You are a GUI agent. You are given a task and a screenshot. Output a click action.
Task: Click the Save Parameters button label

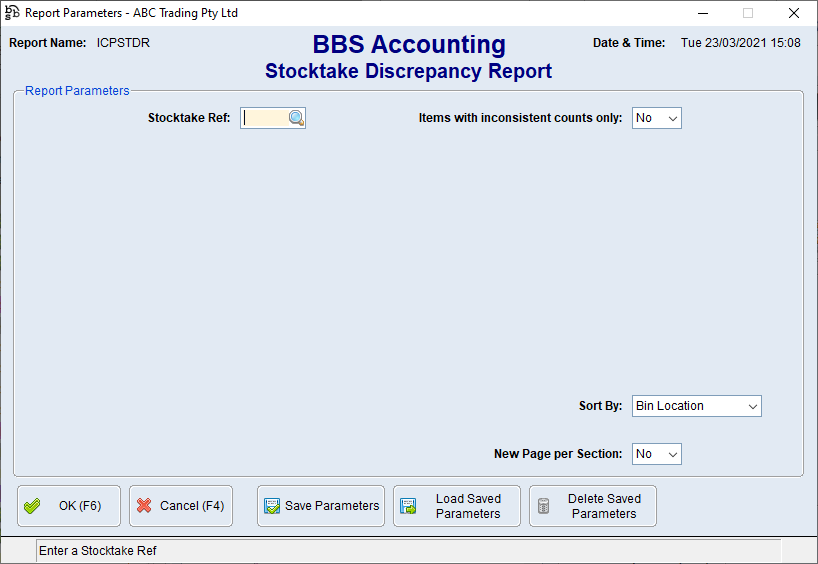tap(332, 506)
